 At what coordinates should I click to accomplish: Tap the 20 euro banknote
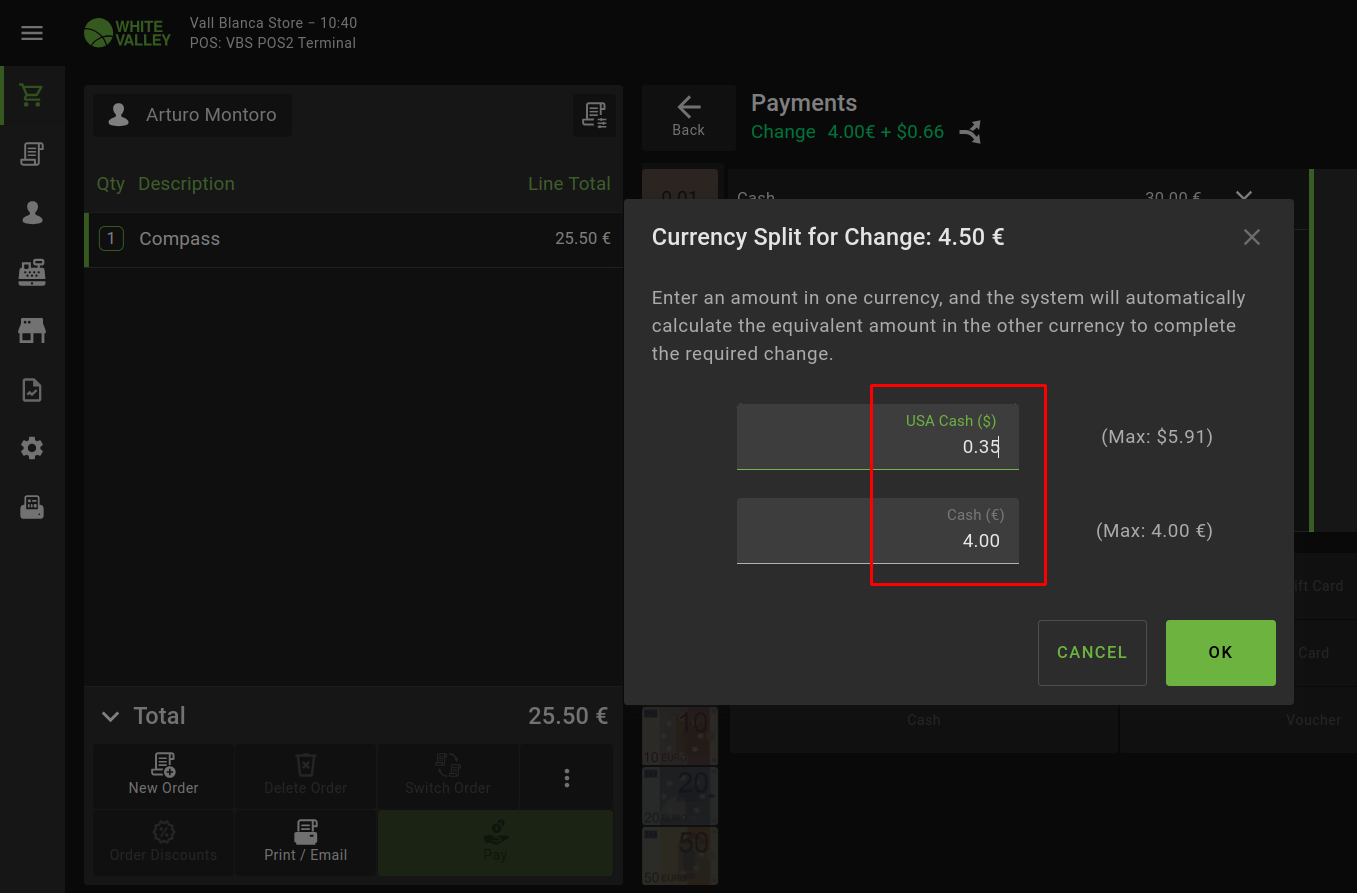(680, 796)
